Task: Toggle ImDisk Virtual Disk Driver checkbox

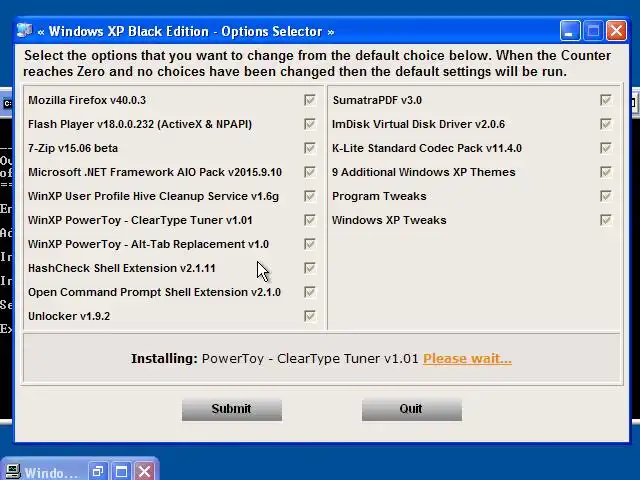Action: pos(606,124)
